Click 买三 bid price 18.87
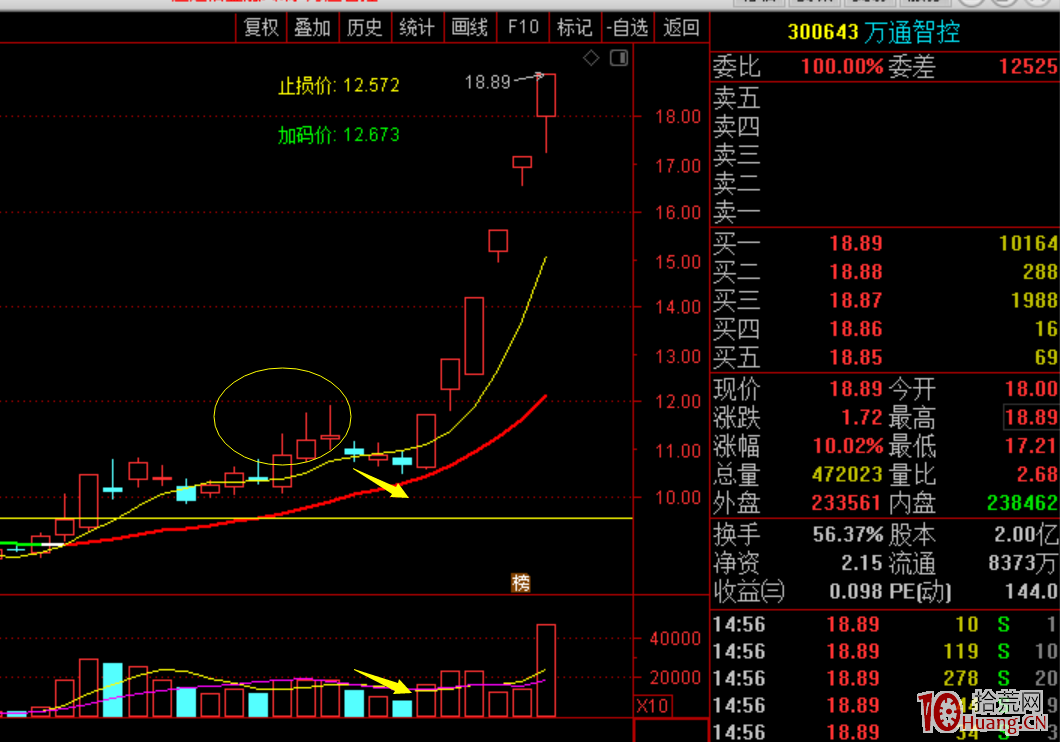This screenshot has width=1060, height=742. tap(856, 300)
